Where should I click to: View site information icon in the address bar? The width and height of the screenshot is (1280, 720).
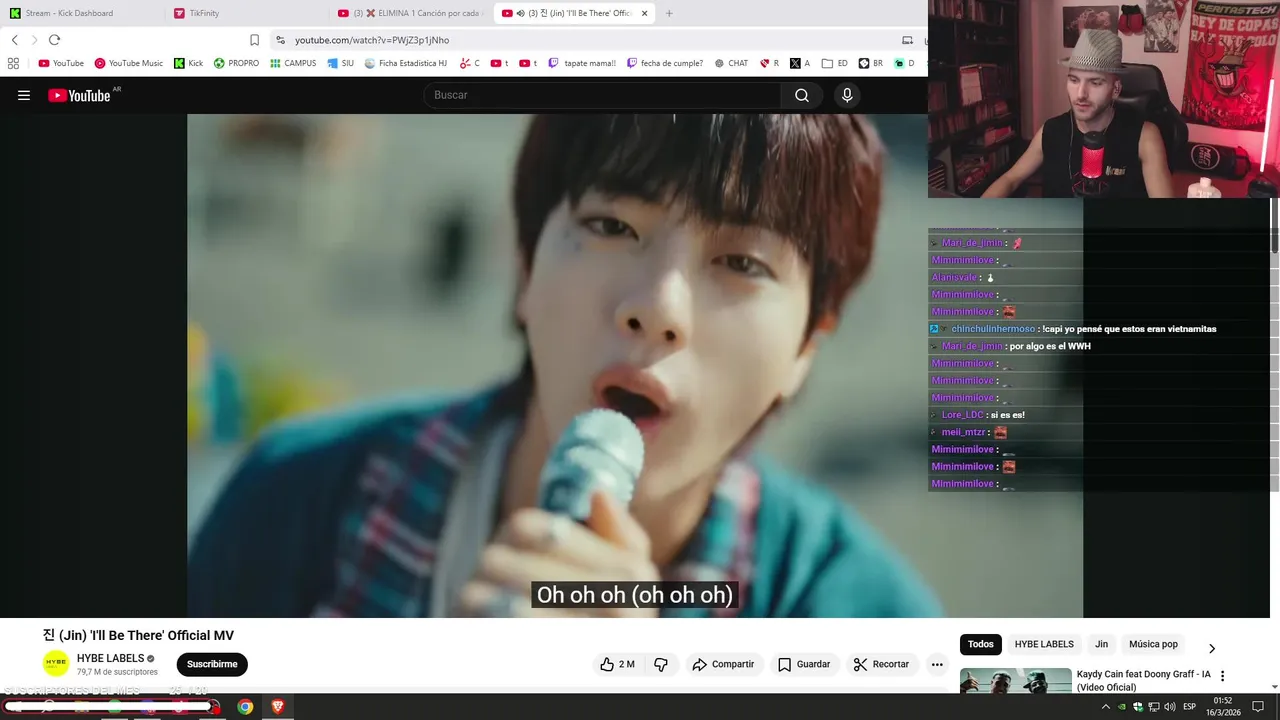coord(281,40)
